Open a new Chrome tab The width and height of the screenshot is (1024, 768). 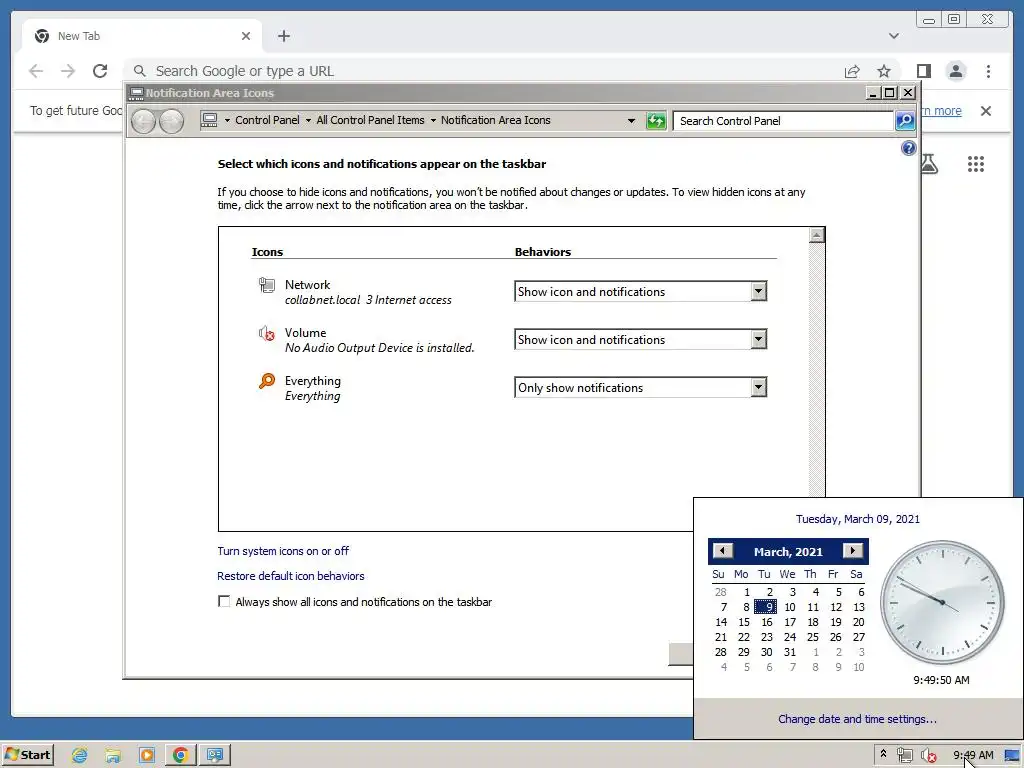tap(283, 36)
